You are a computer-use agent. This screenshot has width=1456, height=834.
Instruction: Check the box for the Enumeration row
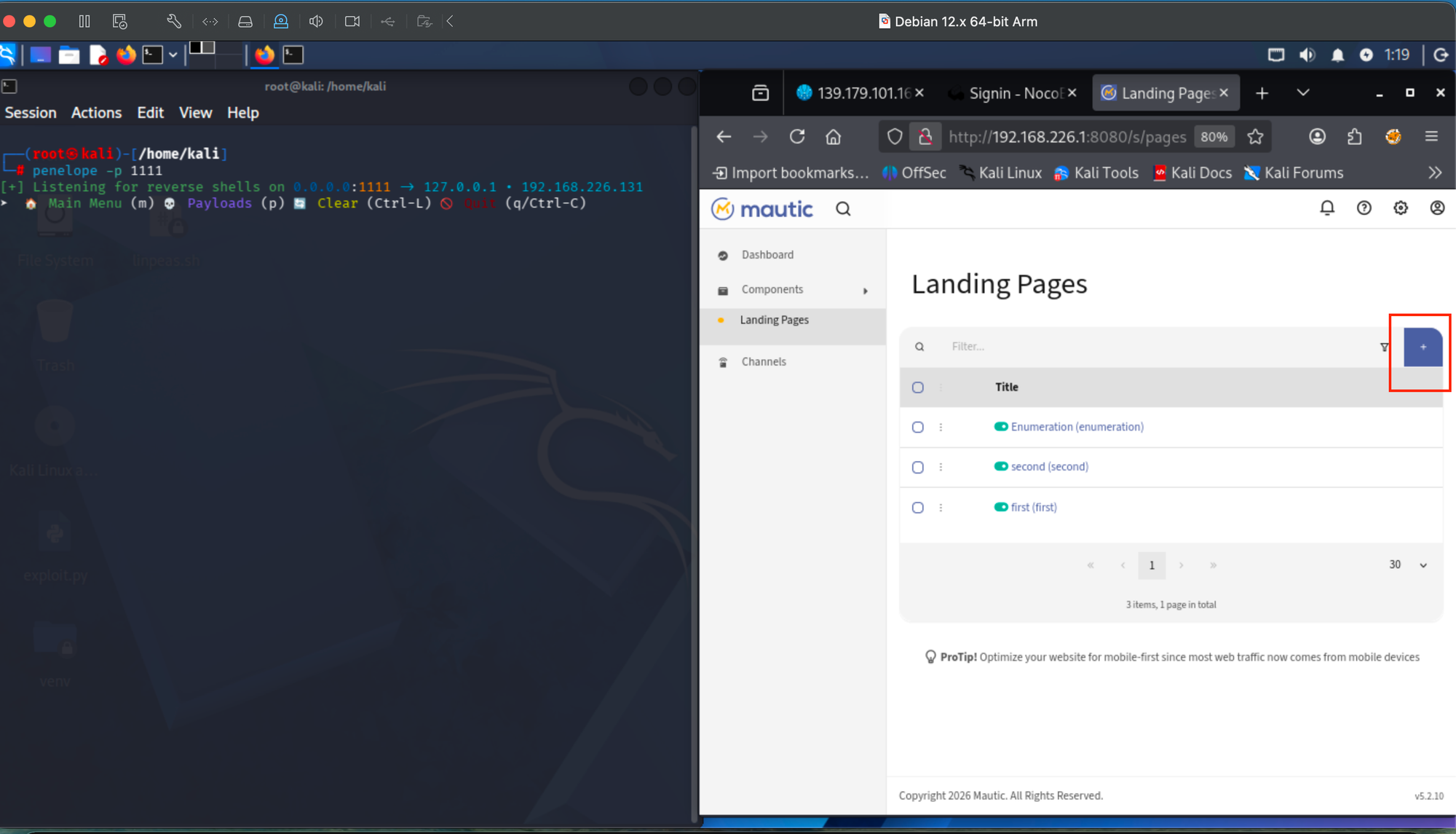pos(917,428)
